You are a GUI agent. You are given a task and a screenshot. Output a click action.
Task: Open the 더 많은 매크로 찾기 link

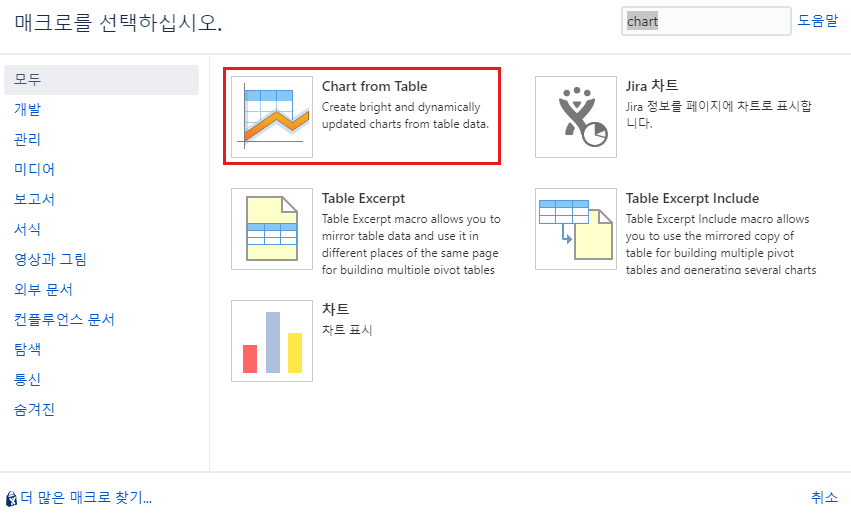click(86, 497)
